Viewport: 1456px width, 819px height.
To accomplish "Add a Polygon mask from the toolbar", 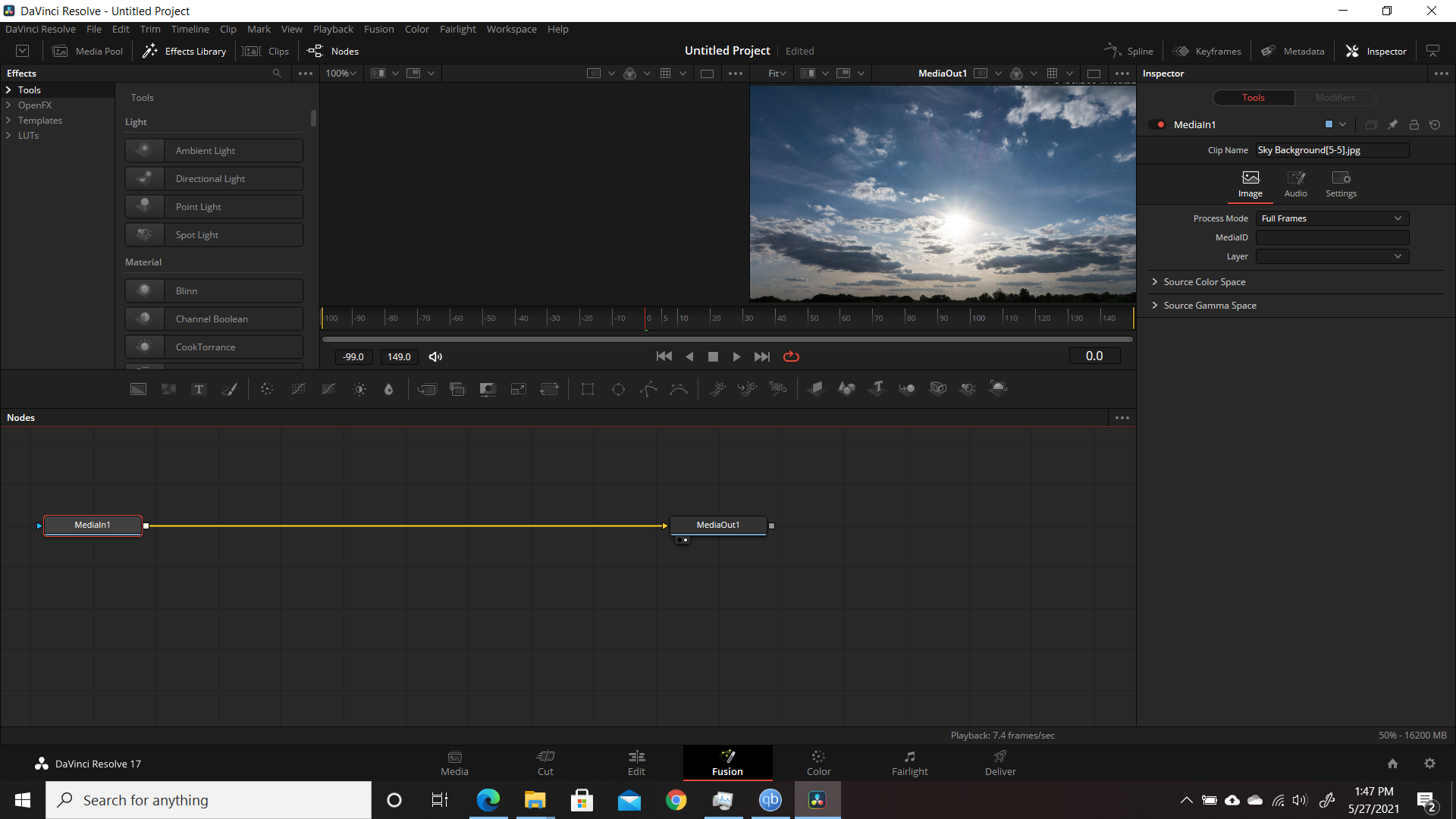I will pos(648,389).
